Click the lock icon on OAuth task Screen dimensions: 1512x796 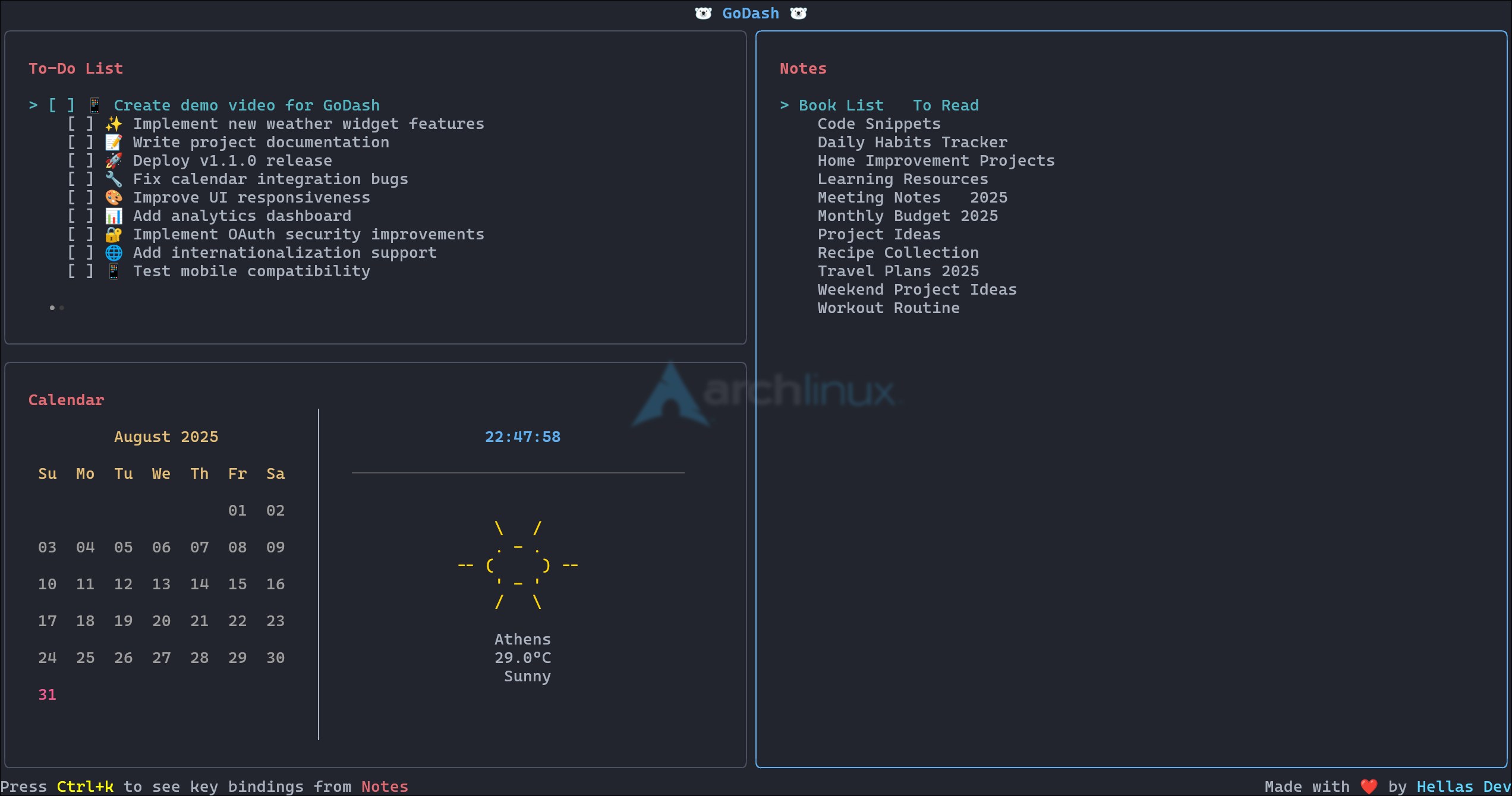tap(114, 235)
